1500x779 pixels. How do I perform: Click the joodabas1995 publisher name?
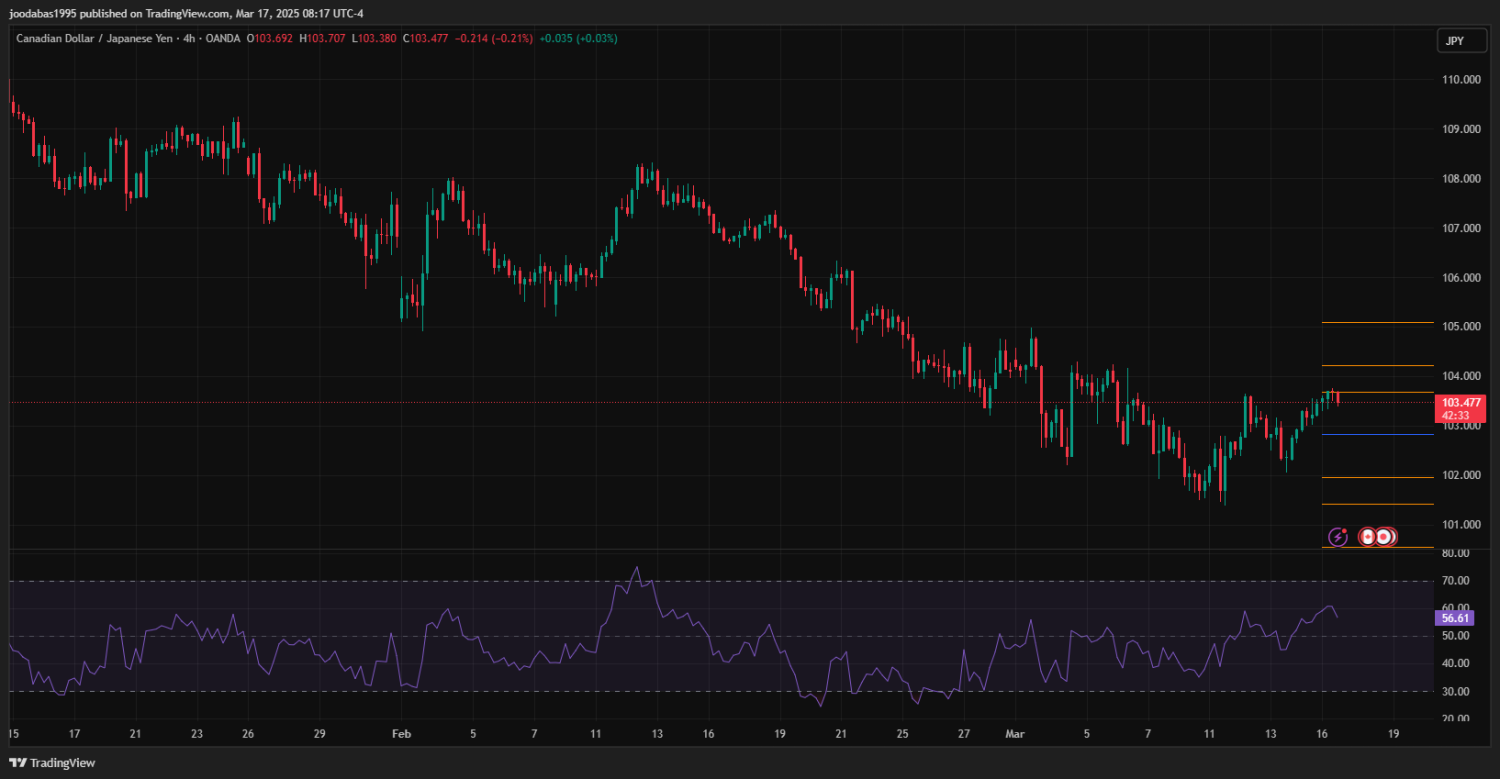43,14
